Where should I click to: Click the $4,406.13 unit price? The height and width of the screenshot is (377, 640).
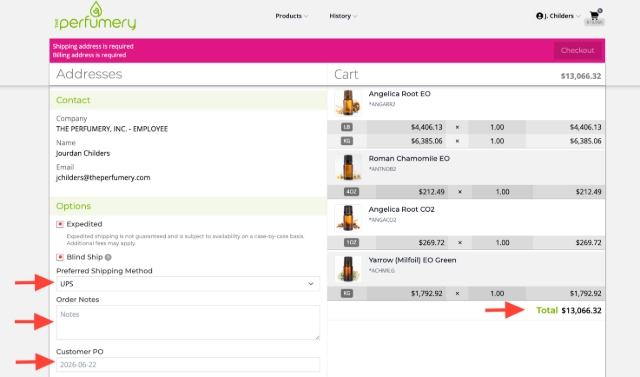tap(426, 127)
